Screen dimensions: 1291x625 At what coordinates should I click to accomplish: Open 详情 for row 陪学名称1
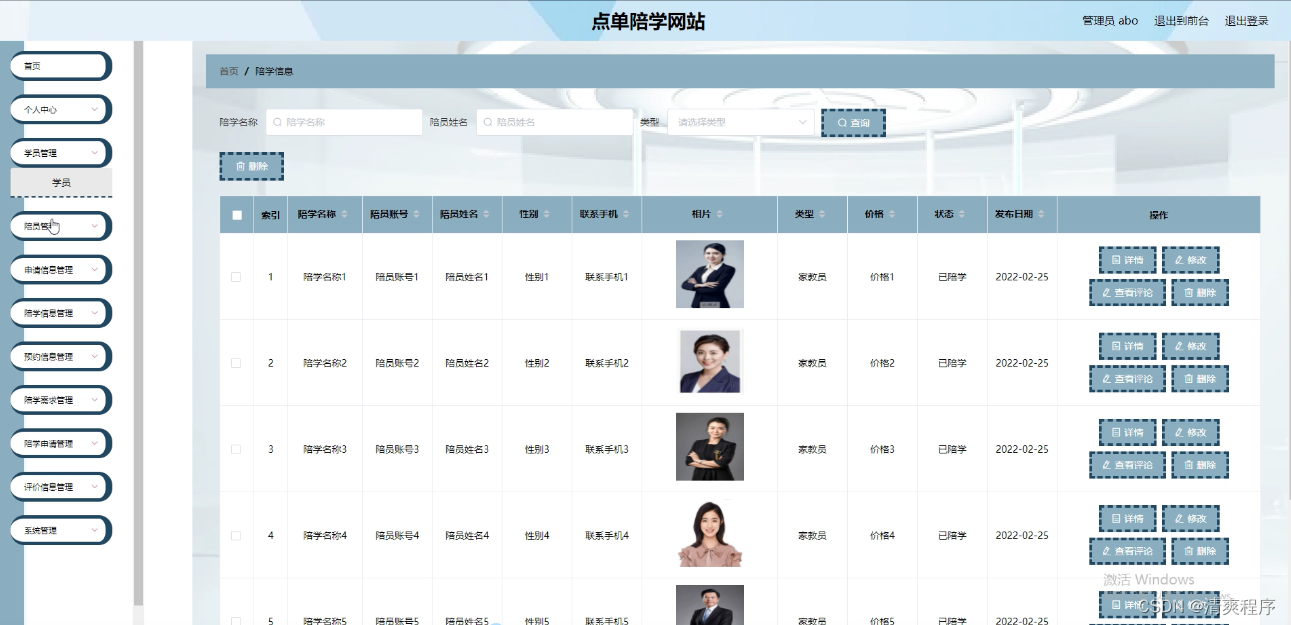coord(1127,260)
